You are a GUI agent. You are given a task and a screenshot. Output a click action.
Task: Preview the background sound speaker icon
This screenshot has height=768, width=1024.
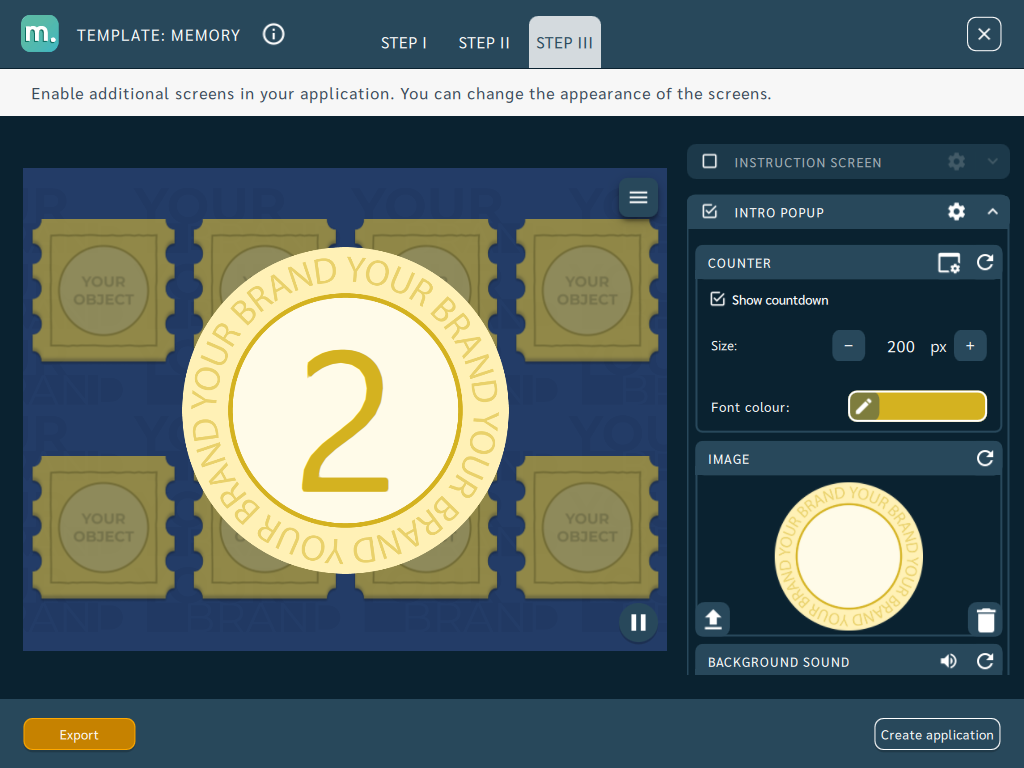click(948, 662)
